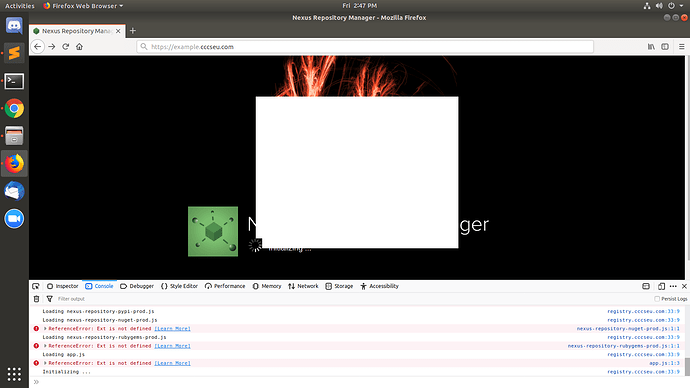Select the 'Loading nexus-repository-pypi-prod.js' log line
This screenshot has height=388, width=690.
98,311
